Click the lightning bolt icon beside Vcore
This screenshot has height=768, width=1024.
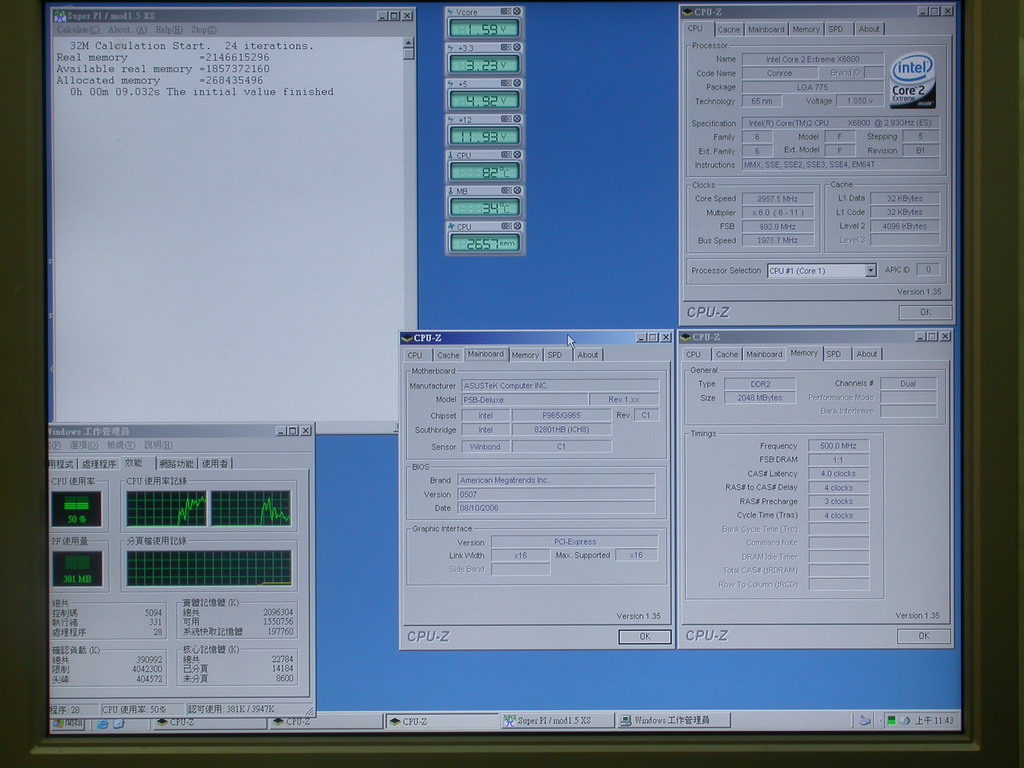click(451, 12)
